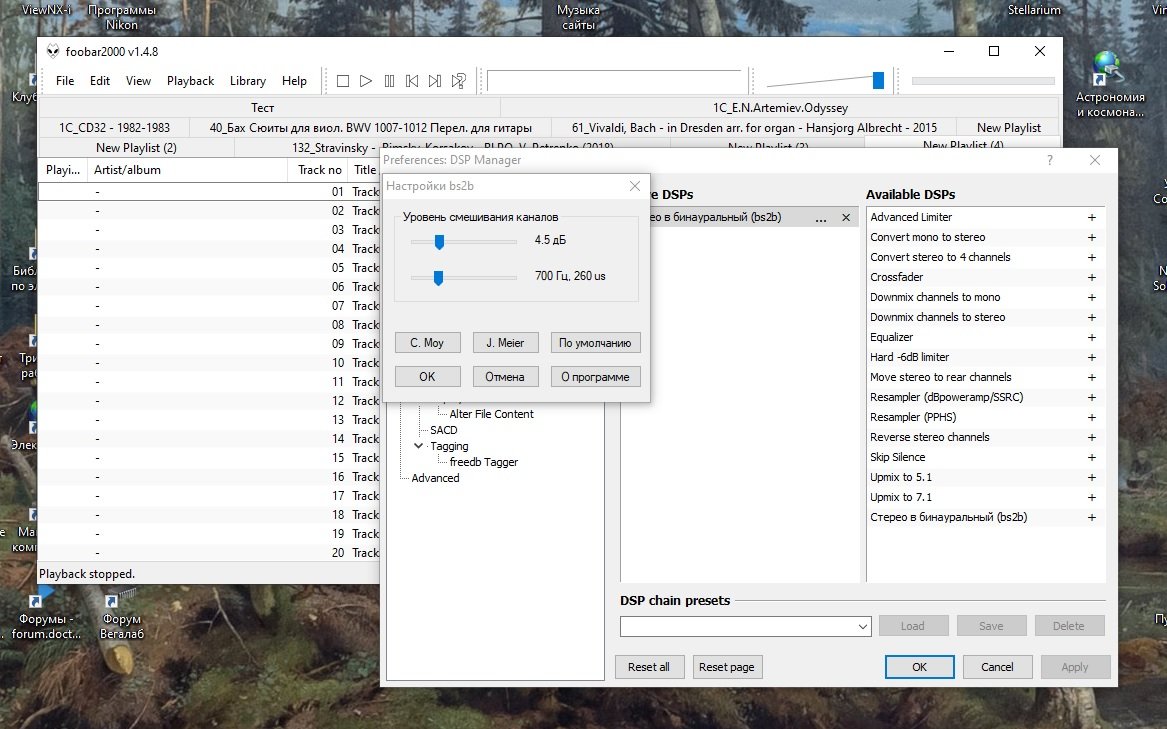
Task: Add Advanced Limiter with its plus icon
Action: pos(1092,217)
